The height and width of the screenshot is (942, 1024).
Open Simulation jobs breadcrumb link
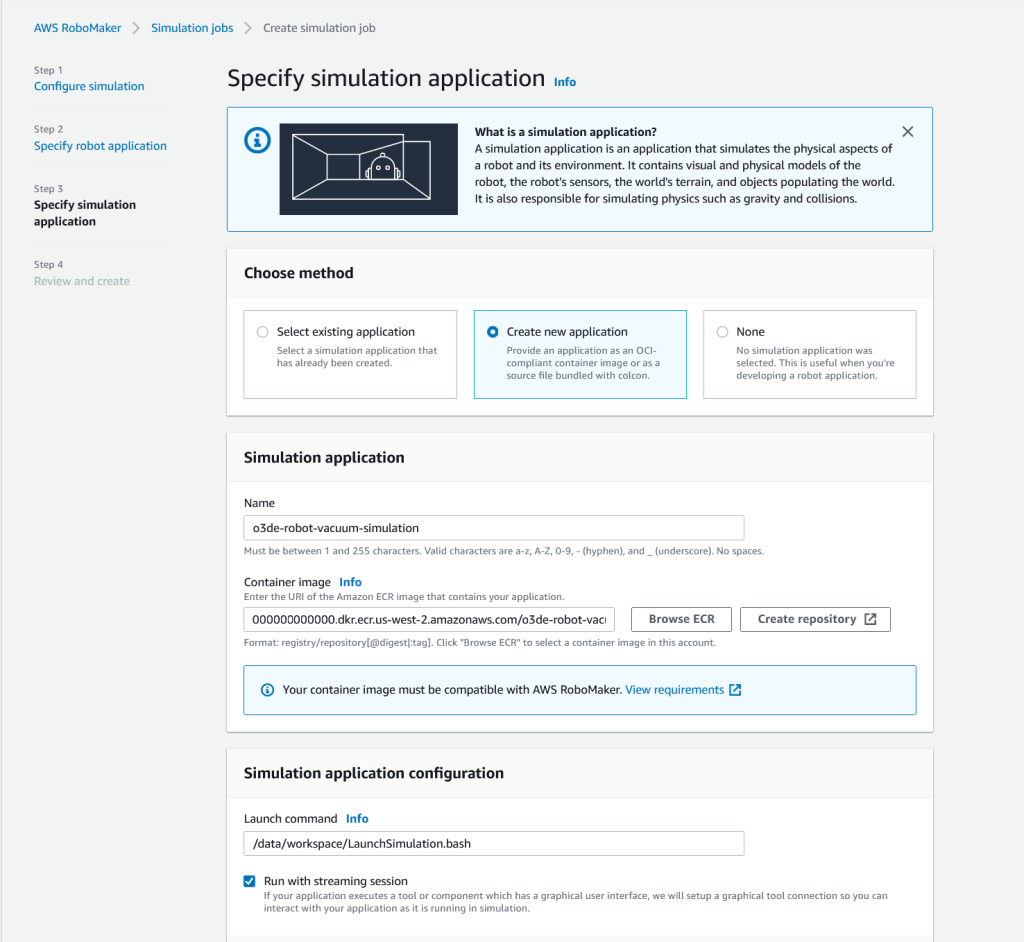[192, 28]
